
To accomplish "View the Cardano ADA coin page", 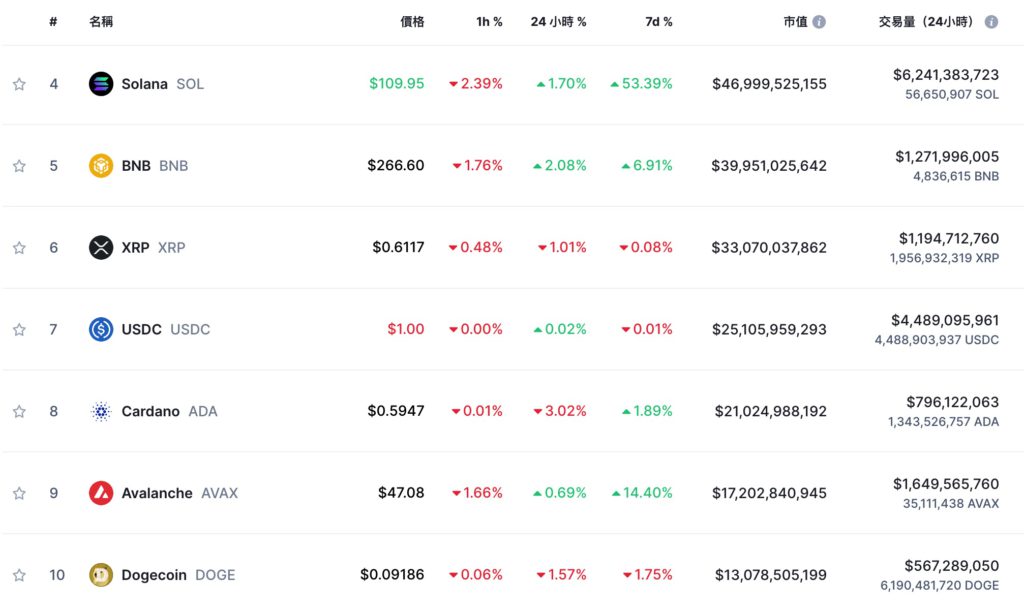I will click(x=169, y=411).
